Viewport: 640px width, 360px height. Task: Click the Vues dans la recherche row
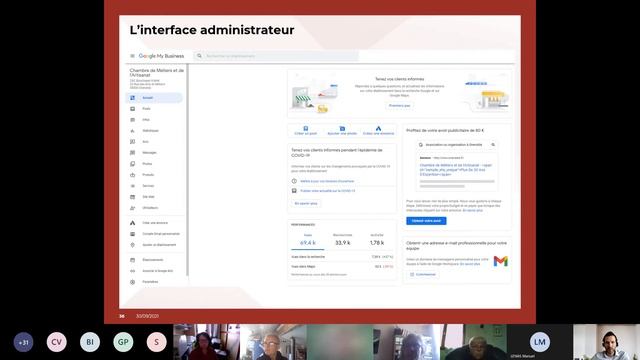[342, 257]
